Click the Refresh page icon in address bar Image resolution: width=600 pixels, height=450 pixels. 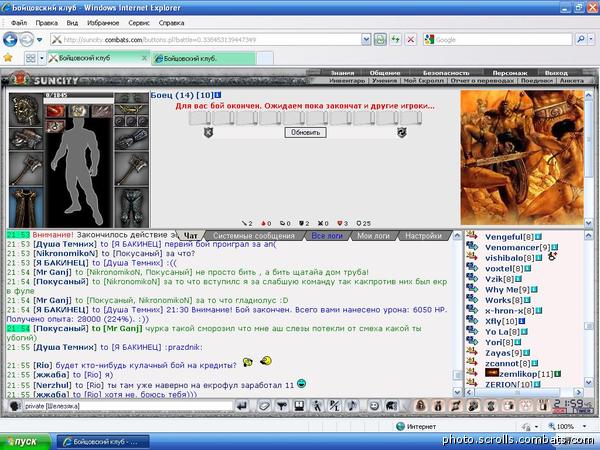pyautogui.click(x=395, y=39)
